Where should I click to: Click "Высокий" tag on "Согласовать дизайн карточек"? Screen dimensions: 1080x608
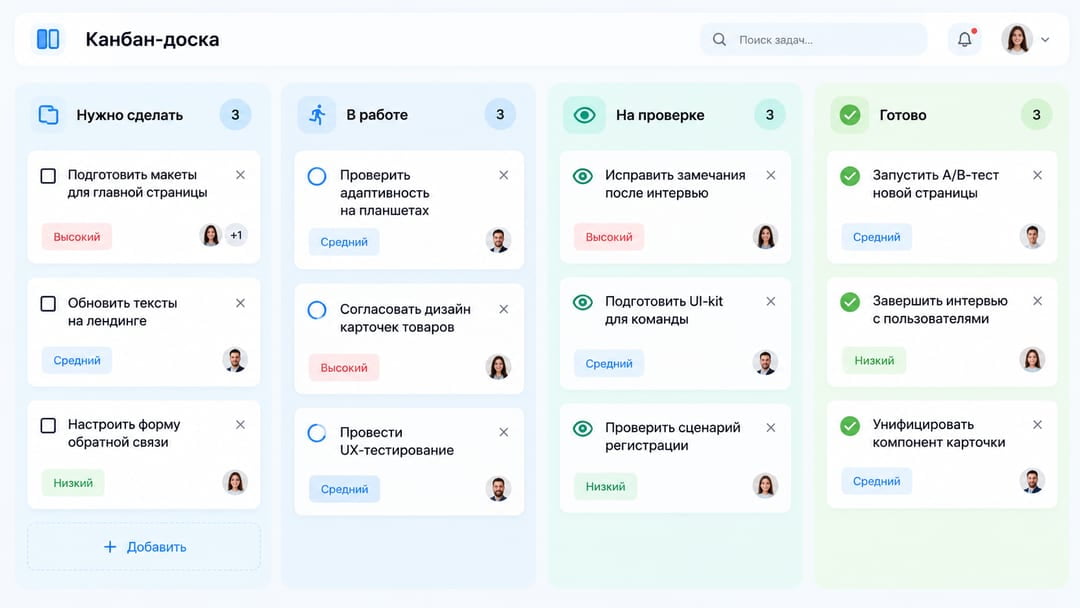click(344, 368)
